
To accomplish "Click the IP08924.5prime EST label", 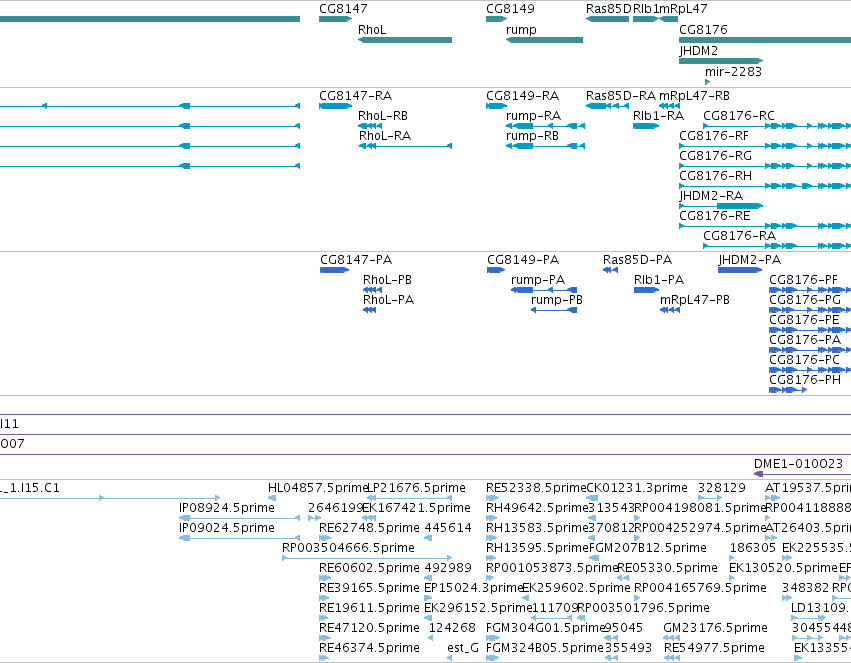I will [227, 508].
